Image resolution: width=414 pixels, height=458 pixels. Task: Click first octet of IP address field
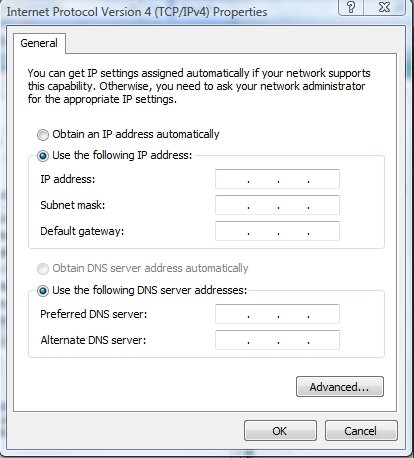tap(232, 179)
